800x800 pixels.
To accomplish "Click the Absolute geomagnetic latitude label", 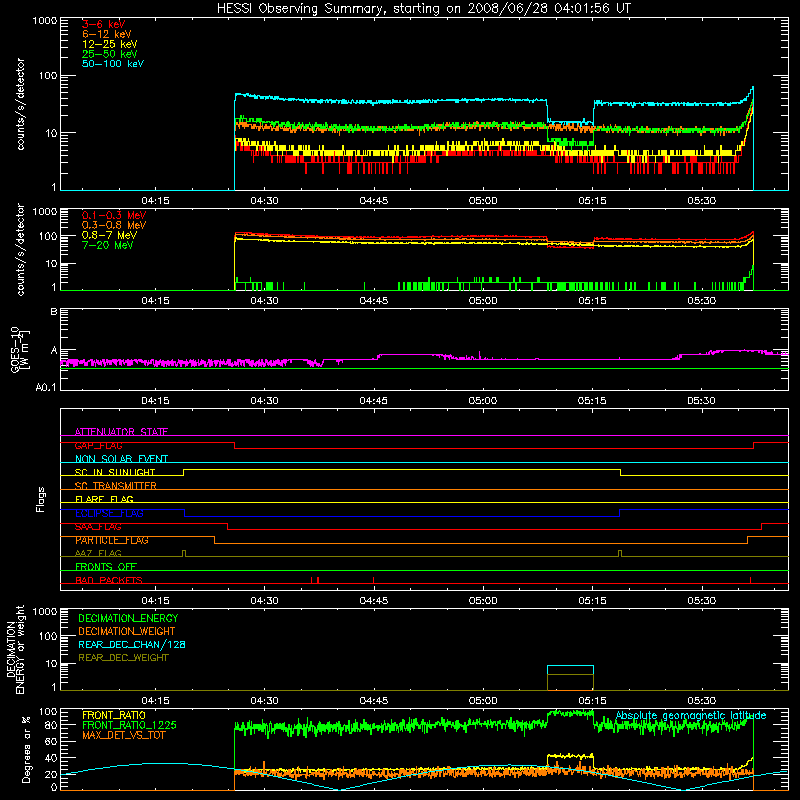I will pos(691,715).
